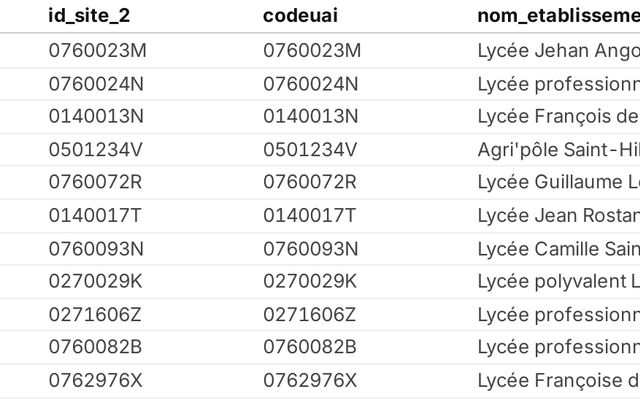Image resolution: width=640 pixels, height=400 pixels.
Task: Select codeuai cell 0501234V
Action: tap(310, 150)
